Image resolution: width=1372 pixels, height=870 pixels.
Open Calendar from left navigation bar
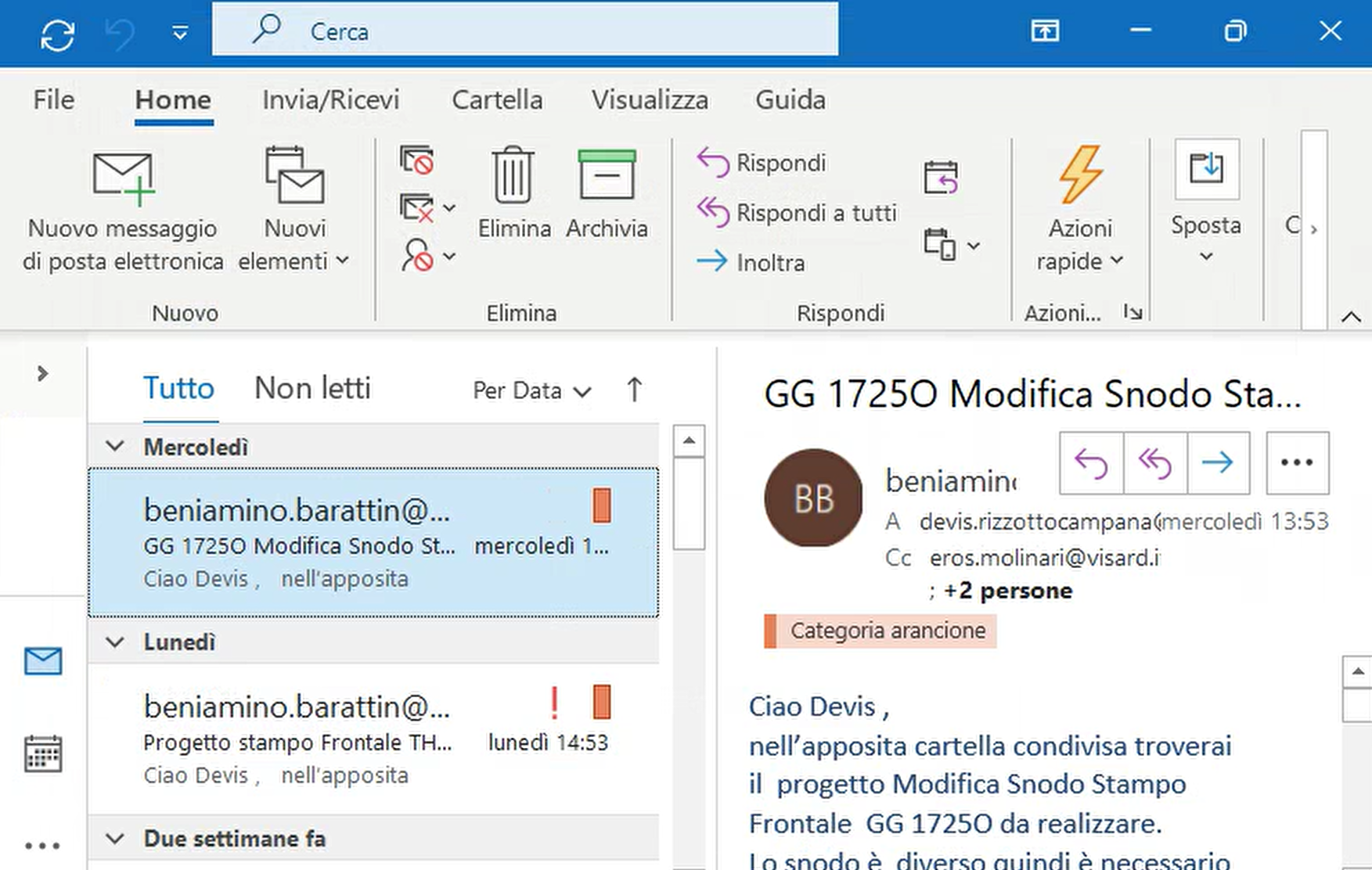[x=43, y=753]
